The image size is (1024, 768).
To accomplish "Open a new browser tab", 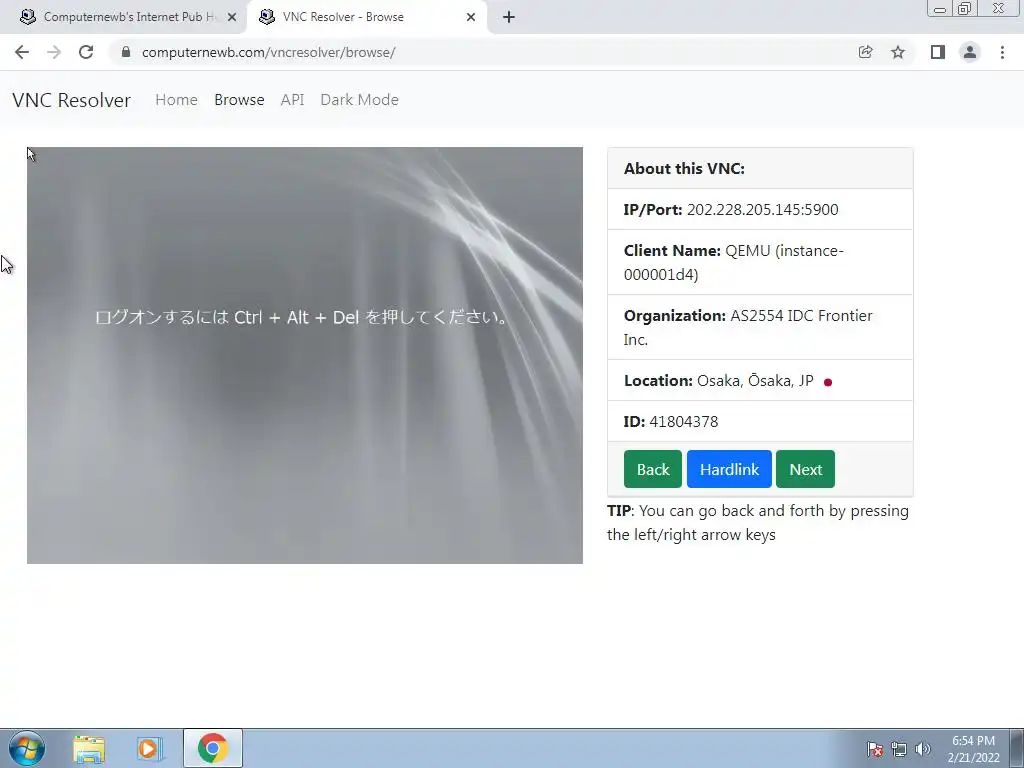I will click(509, 17).
